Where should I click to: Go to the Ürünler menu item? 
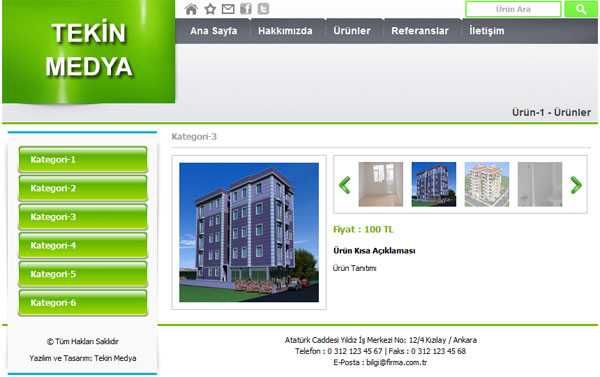click(352, 31)
